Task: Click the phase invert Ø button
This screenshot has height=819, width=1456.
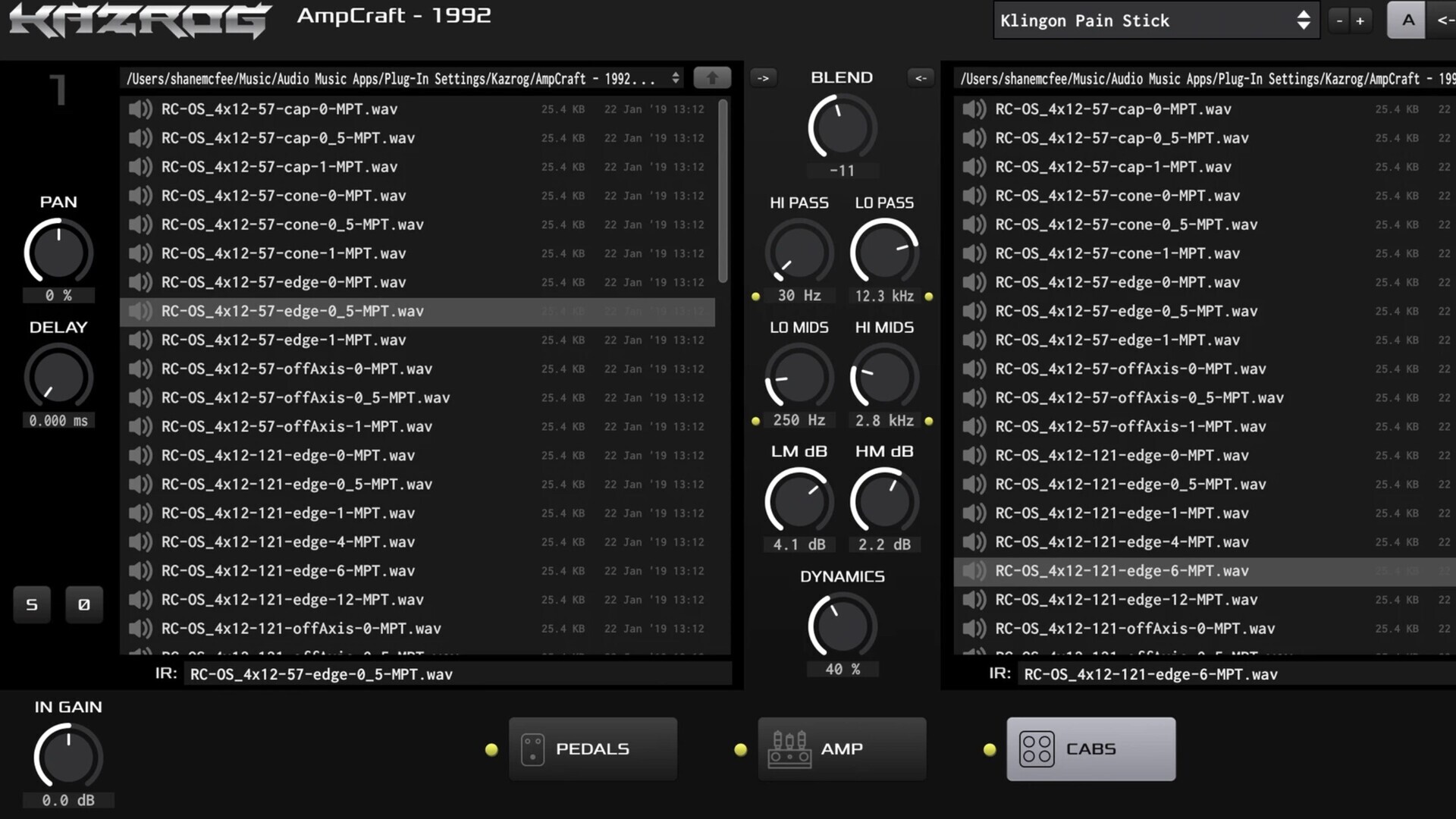Action: (83, 604)
